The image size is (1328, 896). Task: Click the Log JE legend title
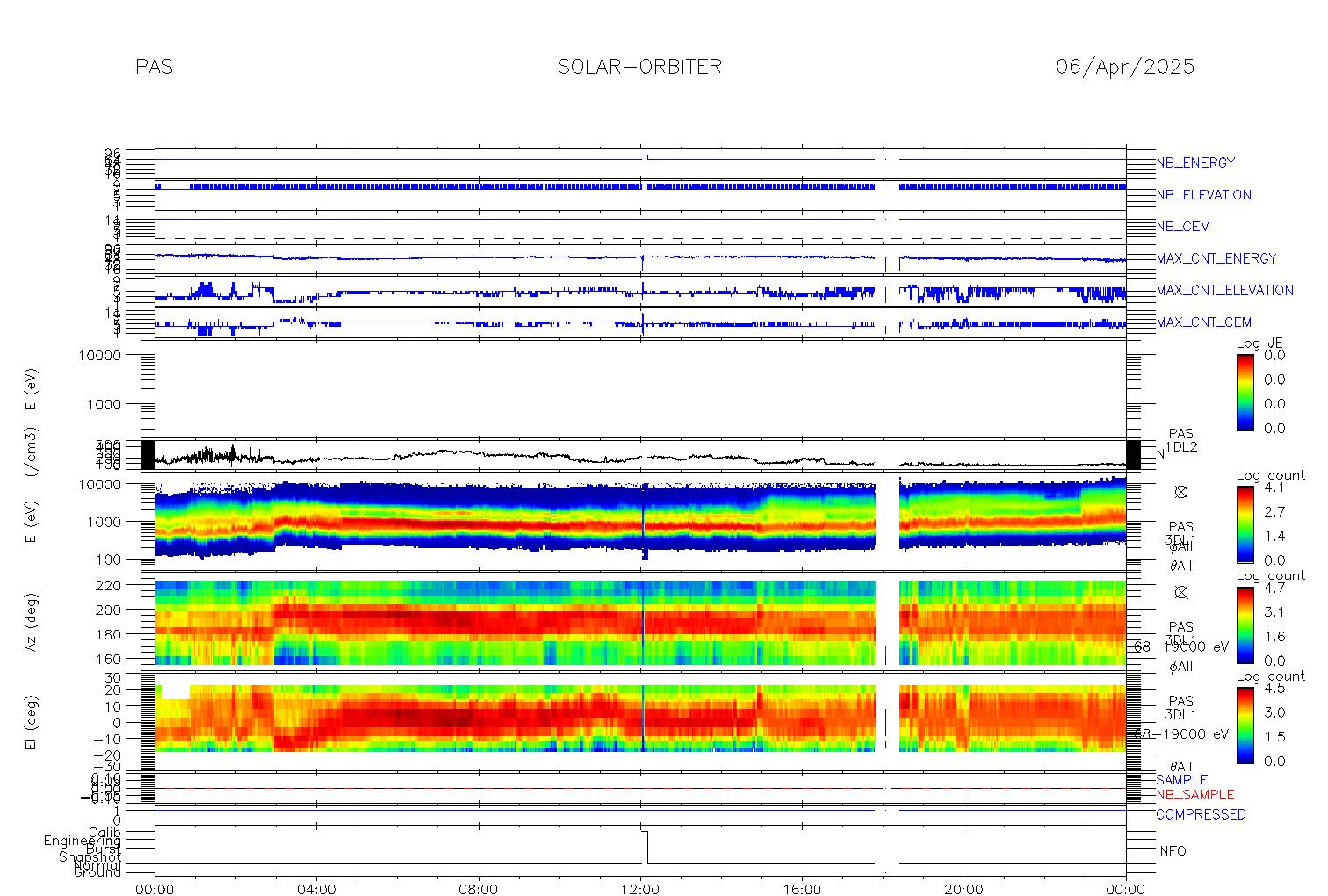[x=1259, y=343]
